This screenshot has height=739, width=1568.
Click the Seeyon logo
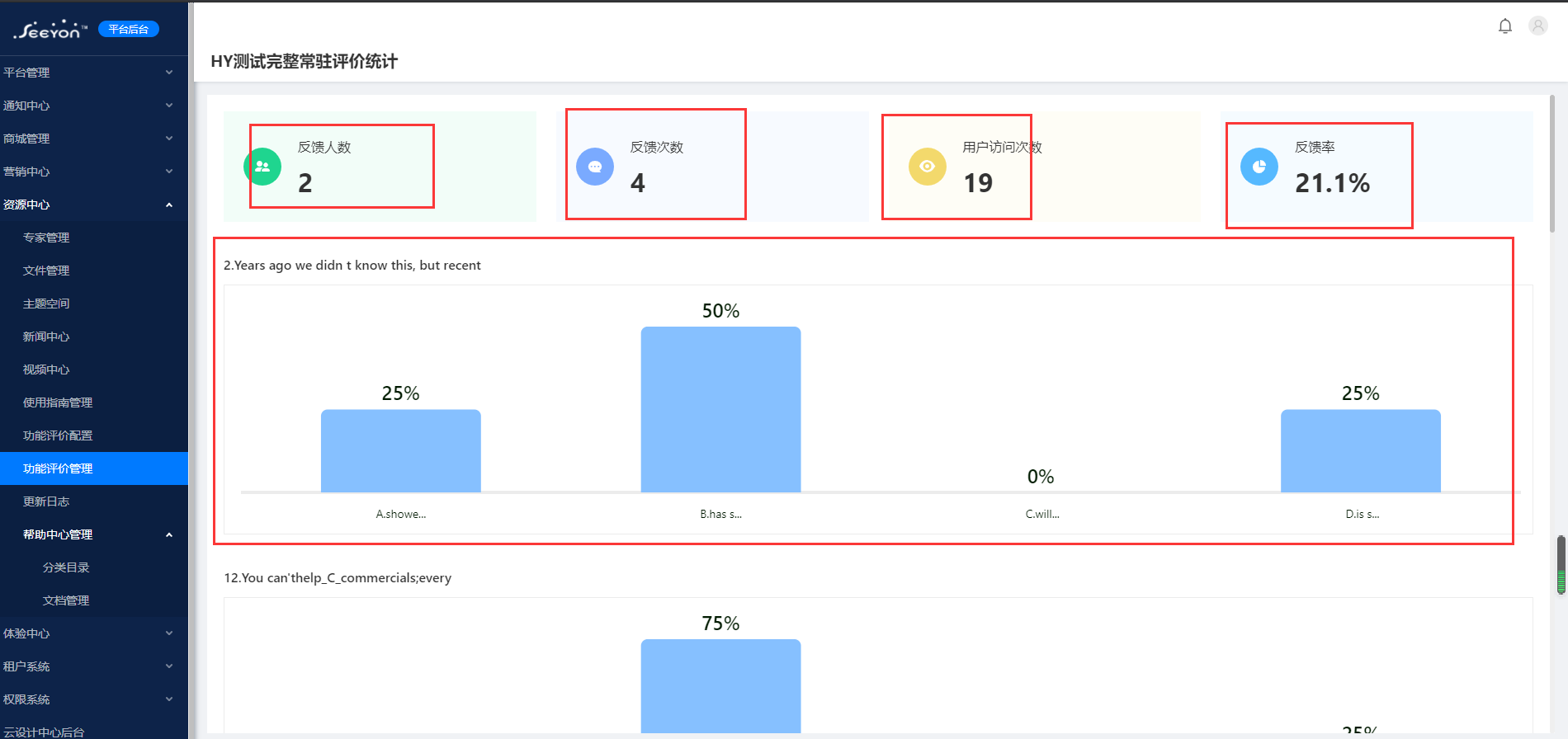point(50,30)
